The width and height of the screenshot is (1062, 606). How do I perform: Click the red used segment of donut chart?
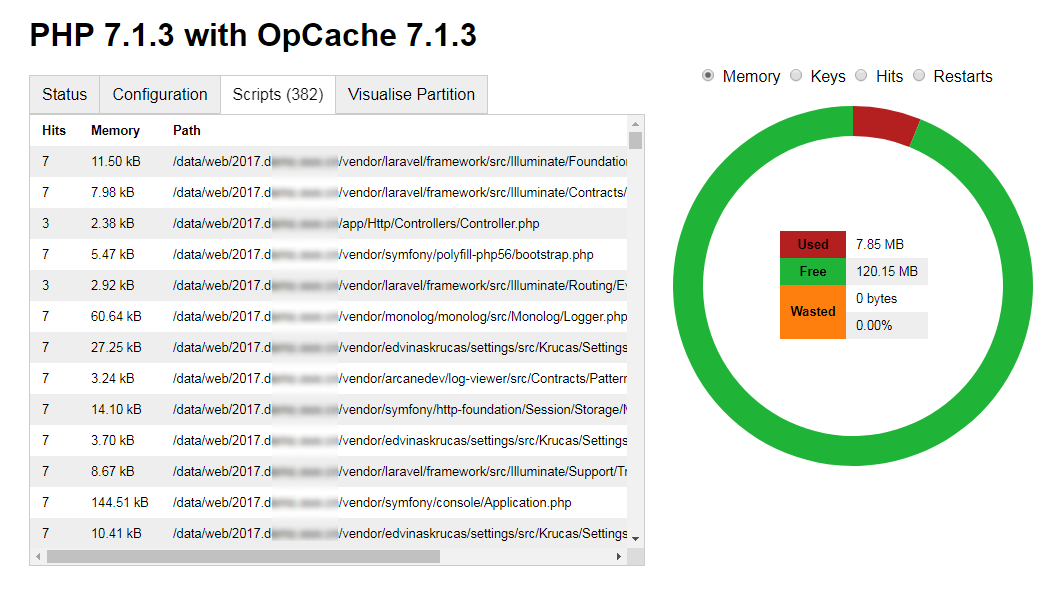[x=884, y=125]
